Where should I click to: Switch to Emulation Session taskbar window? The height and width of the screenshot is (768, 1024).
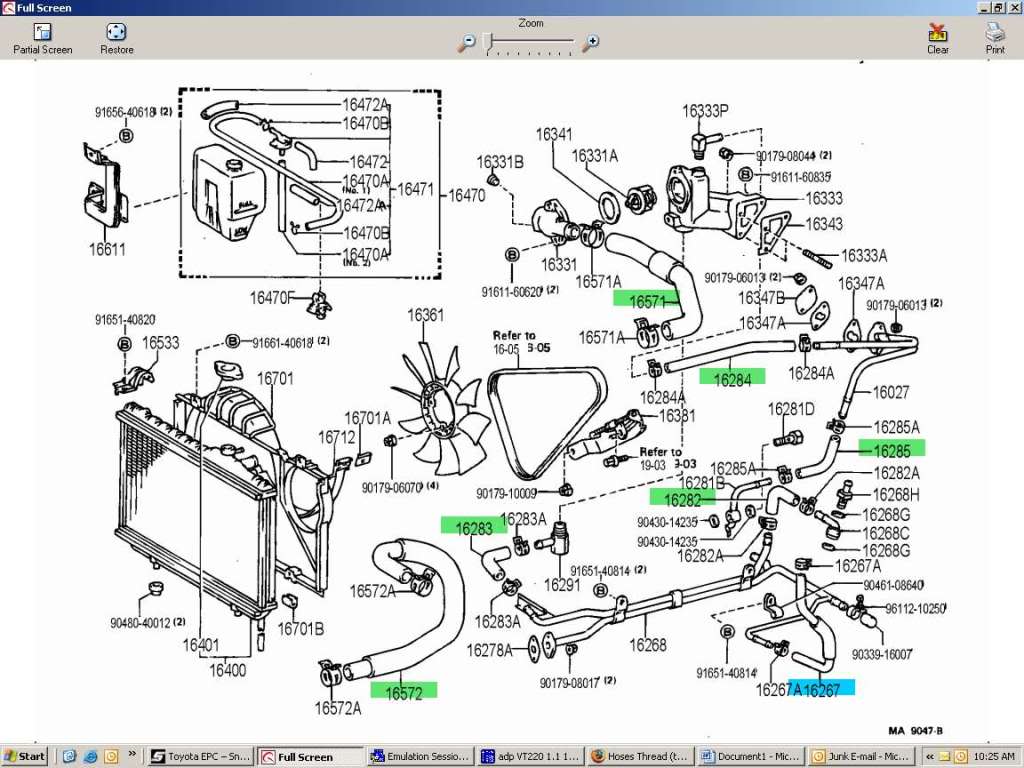[x=418, y=756]
